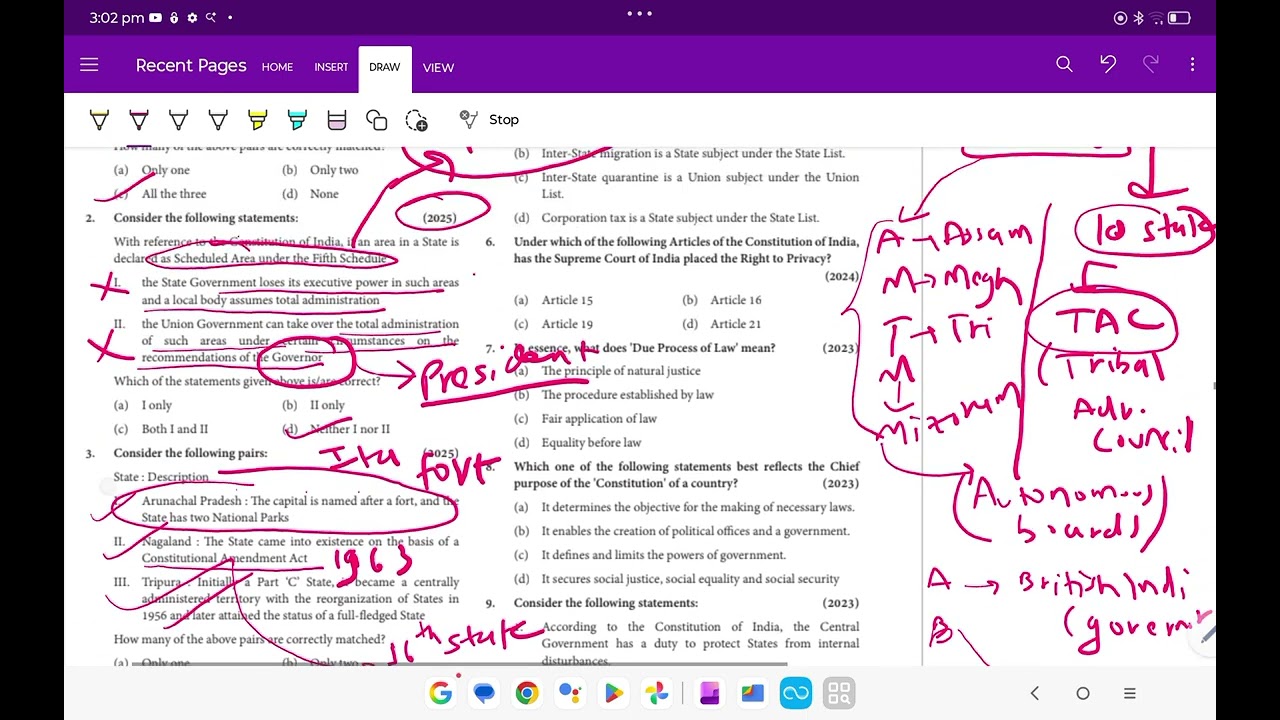Open Play Store from taskbar
1280x720 pixels.
coord(614,693)
